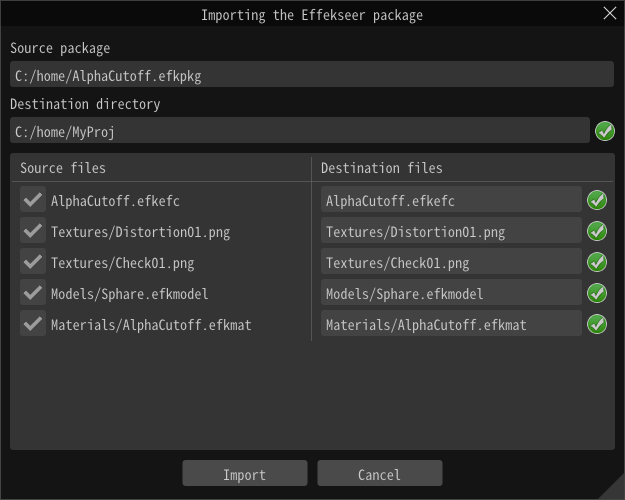Toggle the Textures/Distortion01.png source checkbox

click(x=33, y=231)
